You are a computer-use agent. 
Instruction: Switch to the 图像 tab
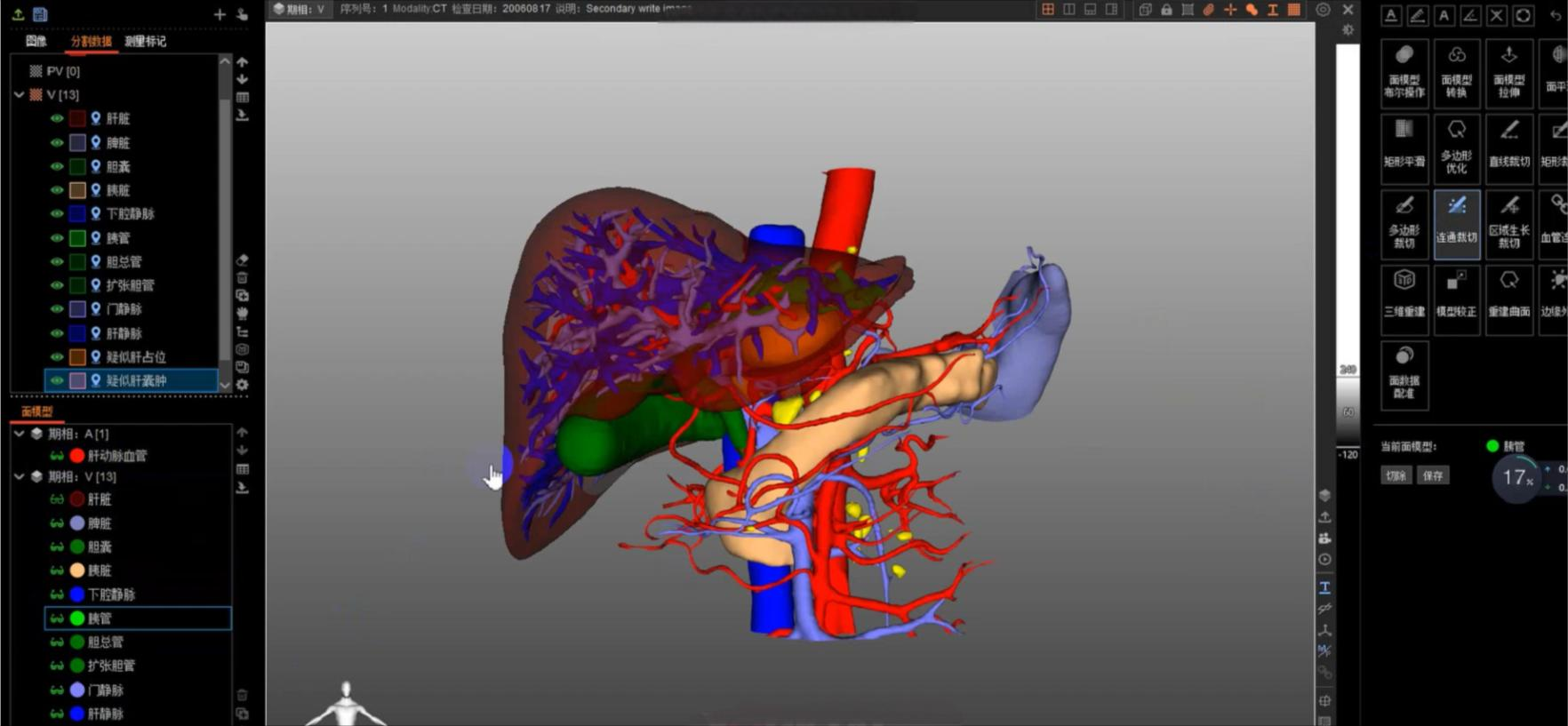pyautogui.click(x=36, y=41)
